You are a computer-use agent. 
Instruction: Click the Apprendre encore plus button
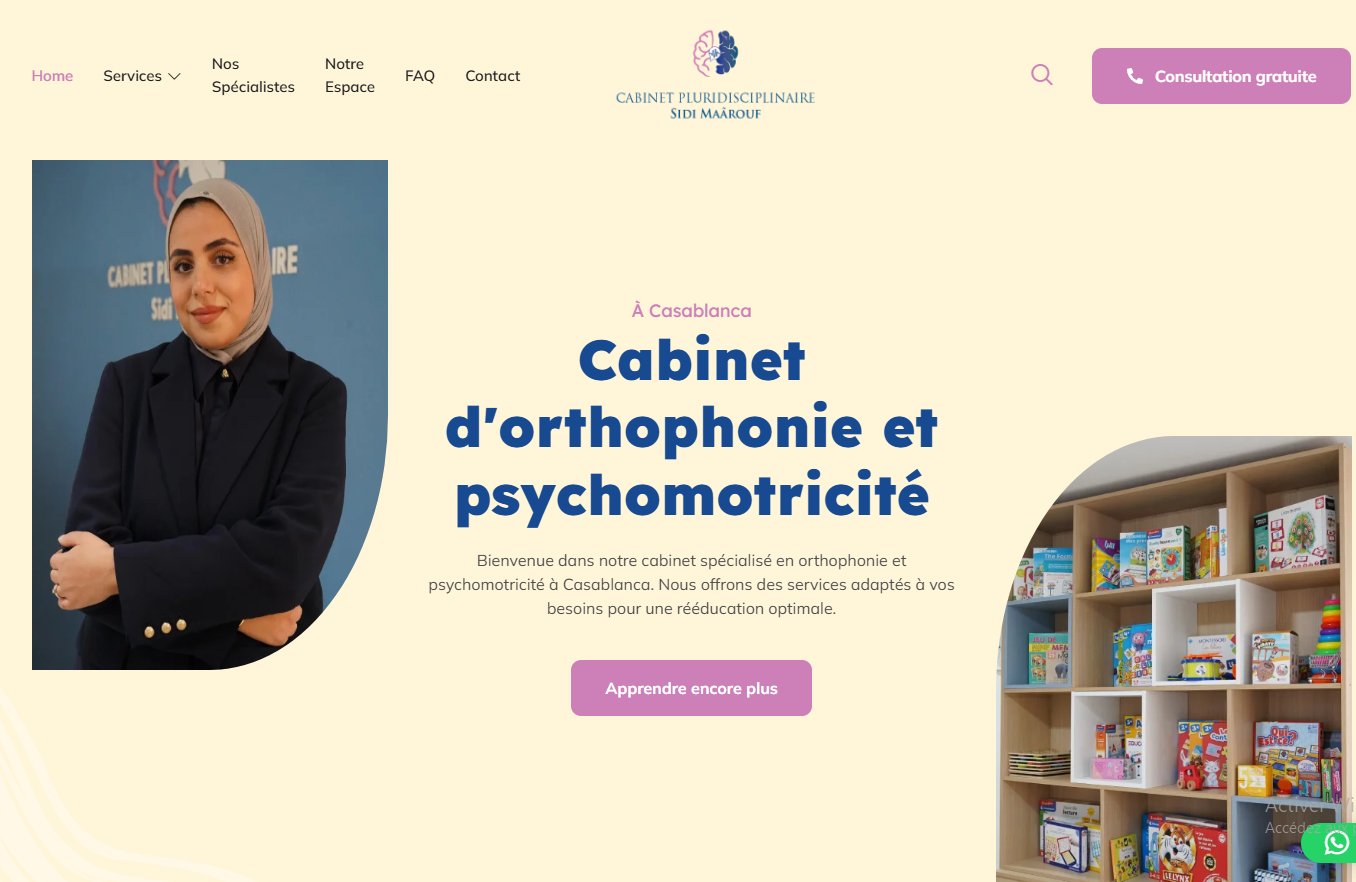pyautogui.click(x=691, y=688)
